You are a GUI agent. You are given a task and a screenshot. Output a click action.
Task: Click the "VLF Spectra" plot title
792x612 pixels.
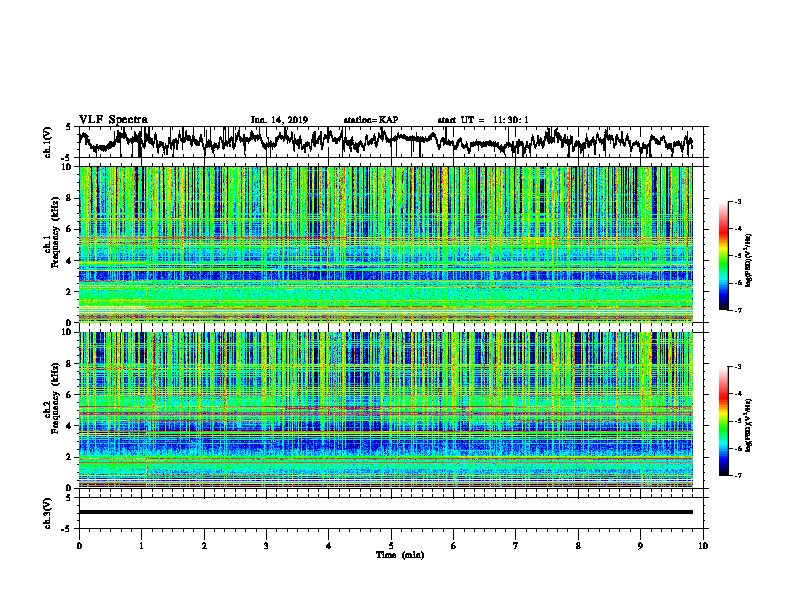[113, 120]
